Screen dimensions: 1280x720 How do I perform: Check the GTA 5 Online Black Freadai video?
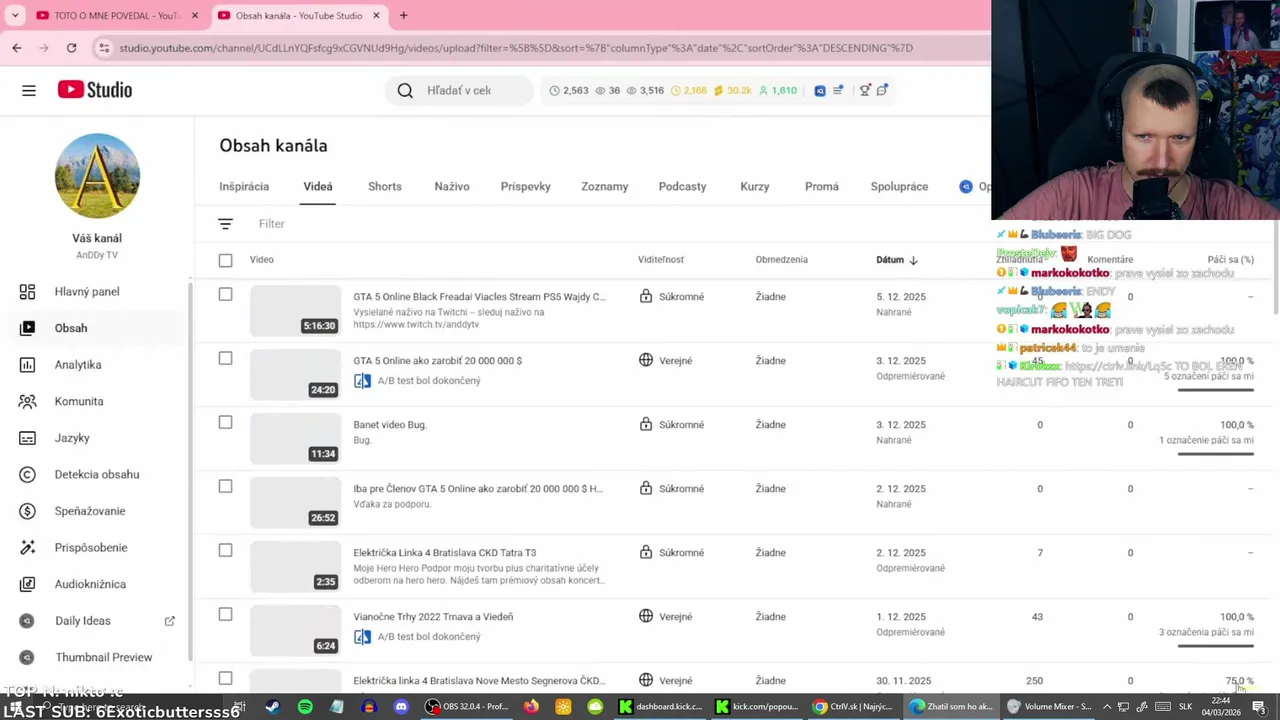225,295
